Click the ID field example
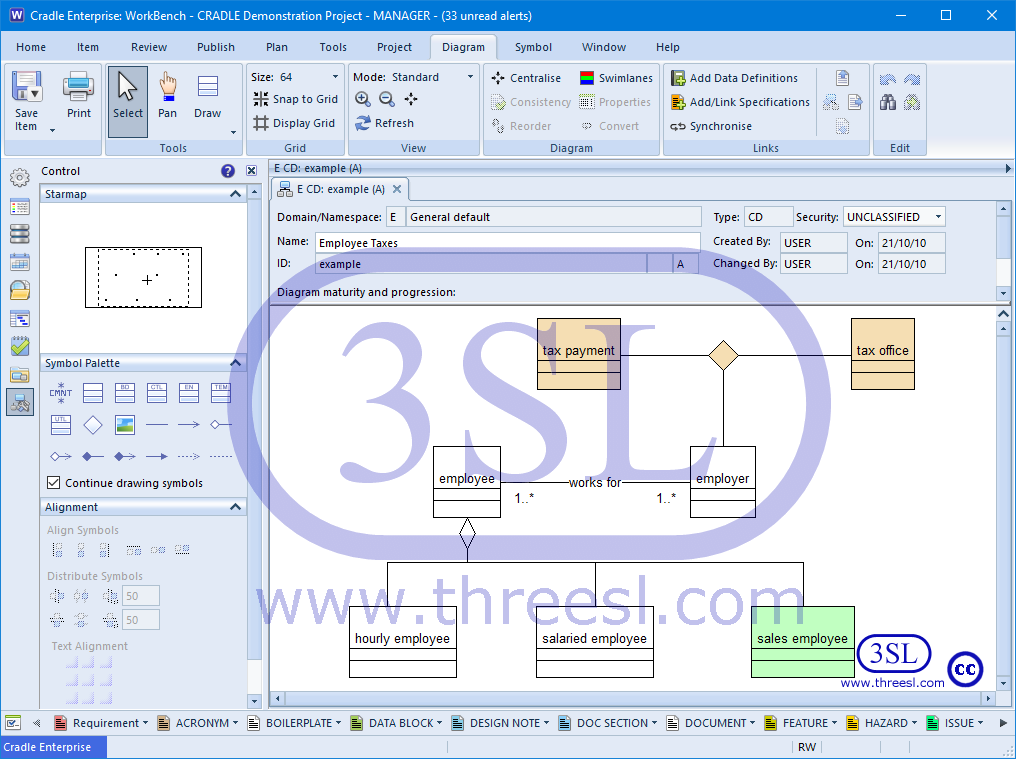The width and height of the screenshot is (1016, 759). (481, 264)
